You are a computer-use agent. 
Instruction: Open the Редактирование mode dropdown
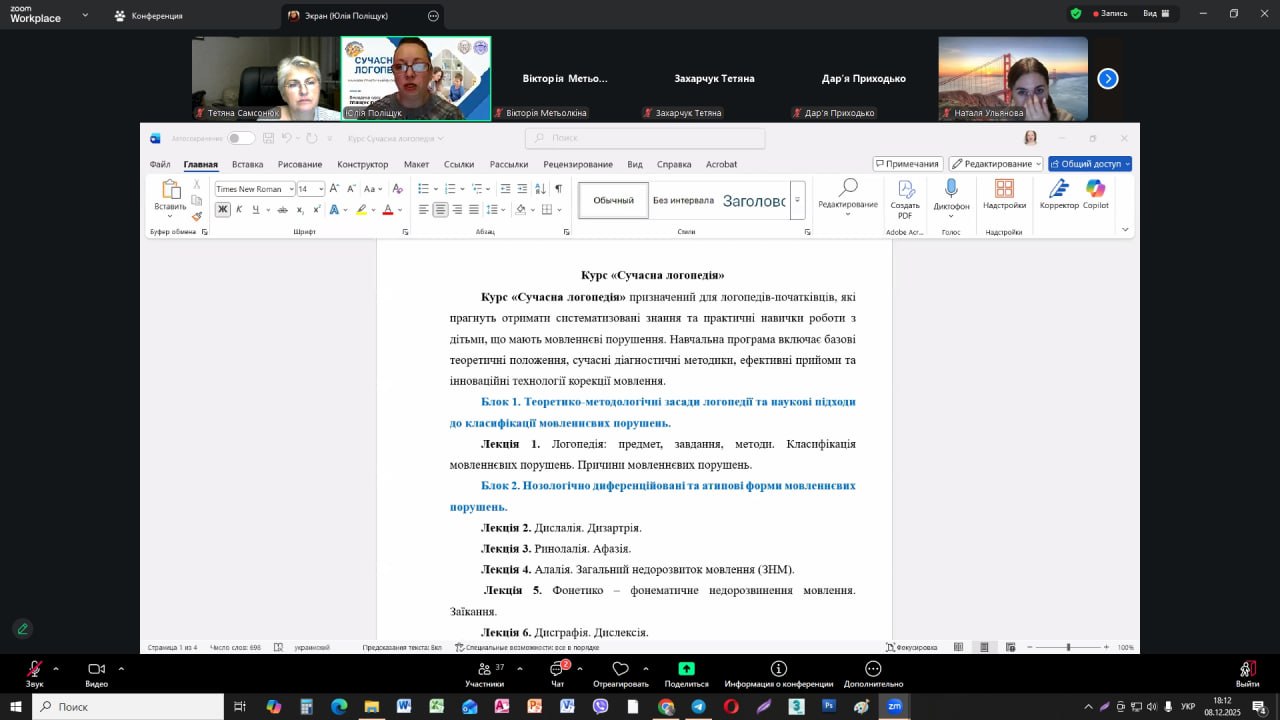[995, 164]
